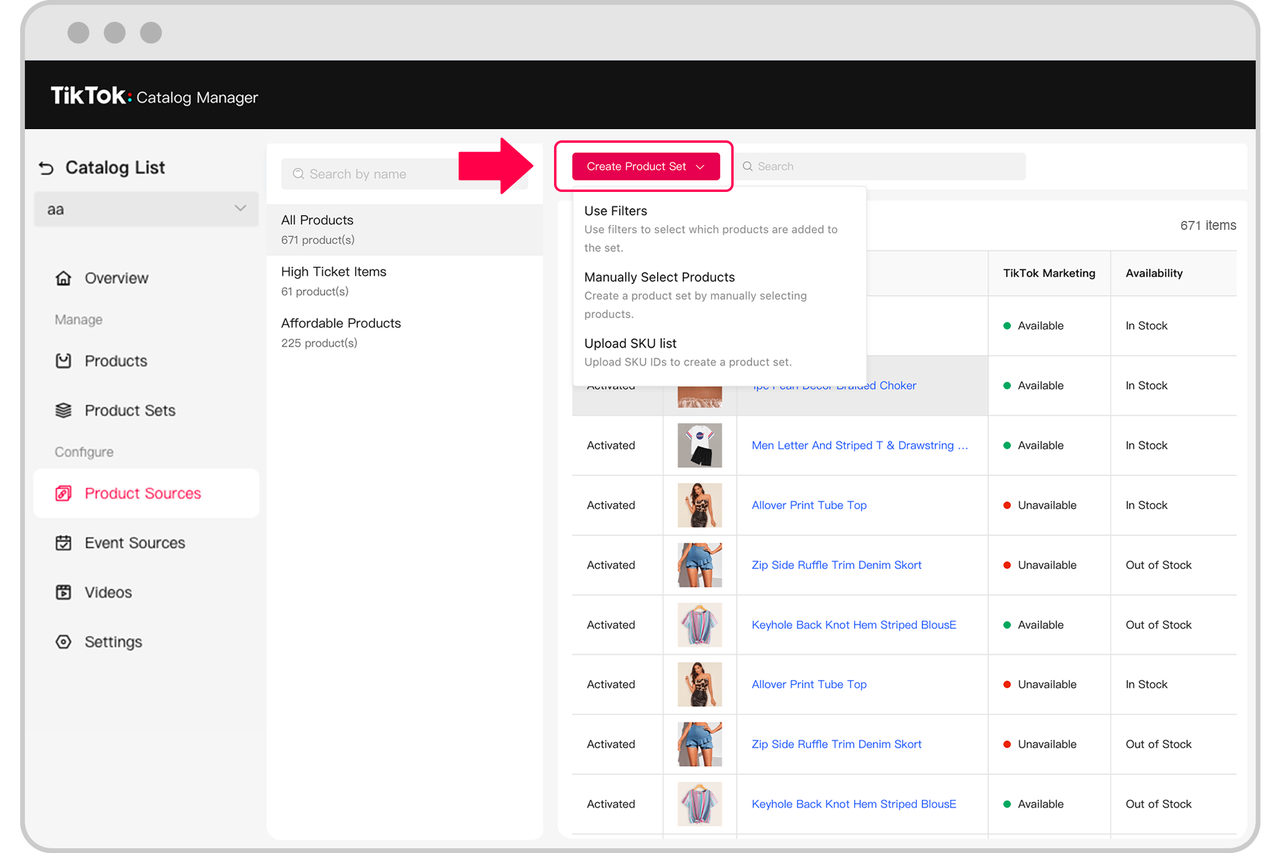1280x853 pixels.
Task: Open Men Letter And Striped T product link
Action: [x=859, y=445]
